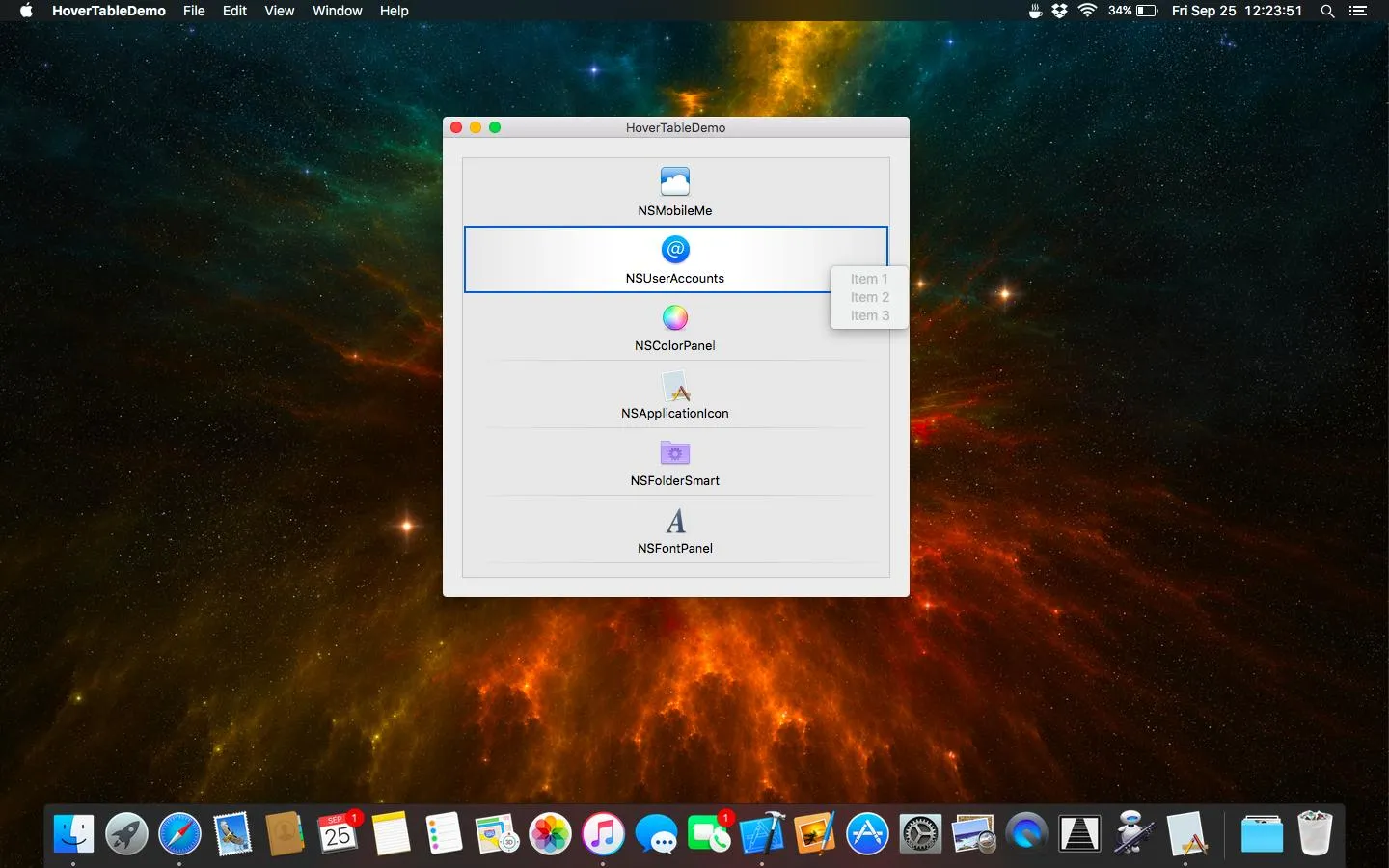Launch Safari from the Dock
1389x868 pixels.
point(179,834)
